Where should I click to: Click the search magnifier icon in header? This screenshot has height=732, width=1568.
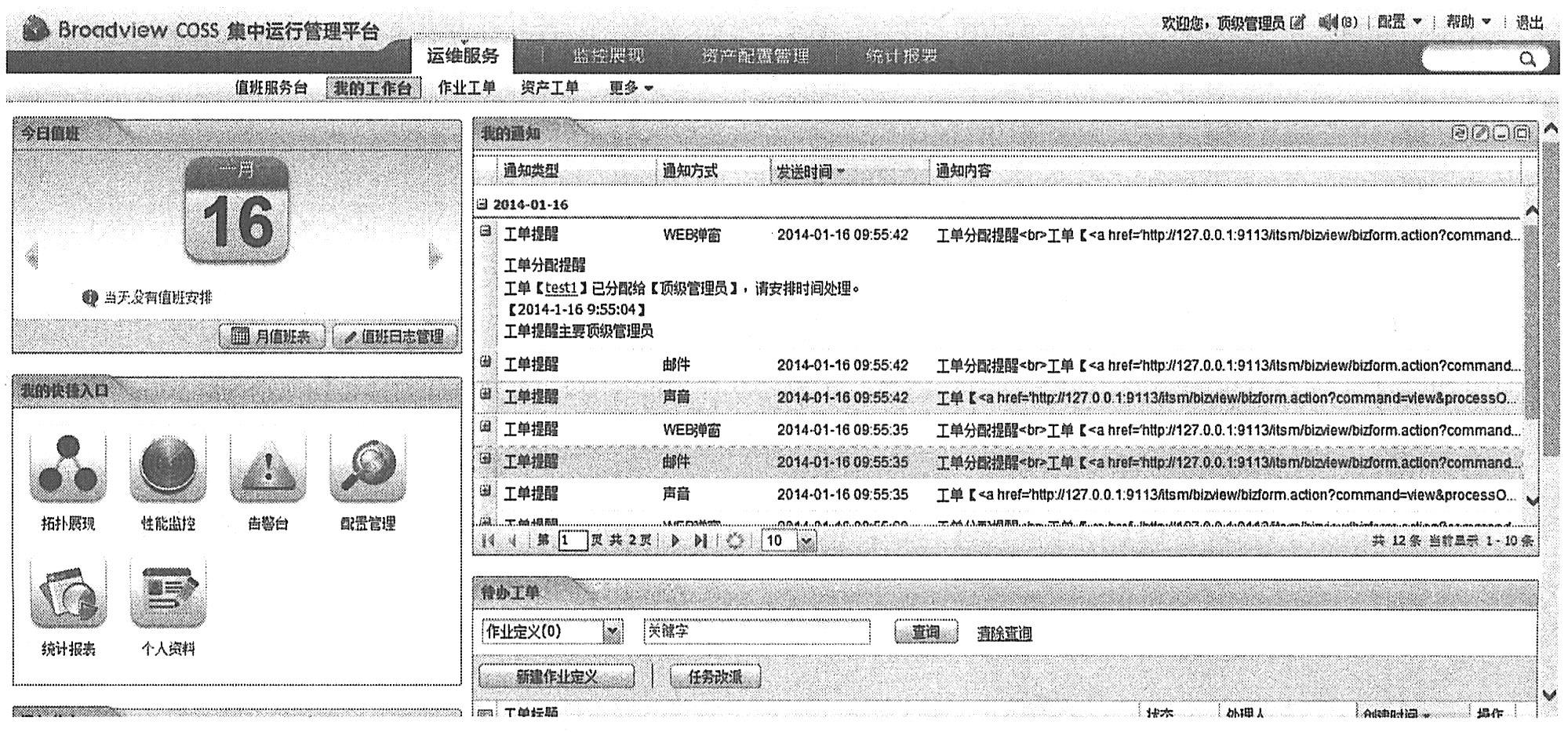1526,59
